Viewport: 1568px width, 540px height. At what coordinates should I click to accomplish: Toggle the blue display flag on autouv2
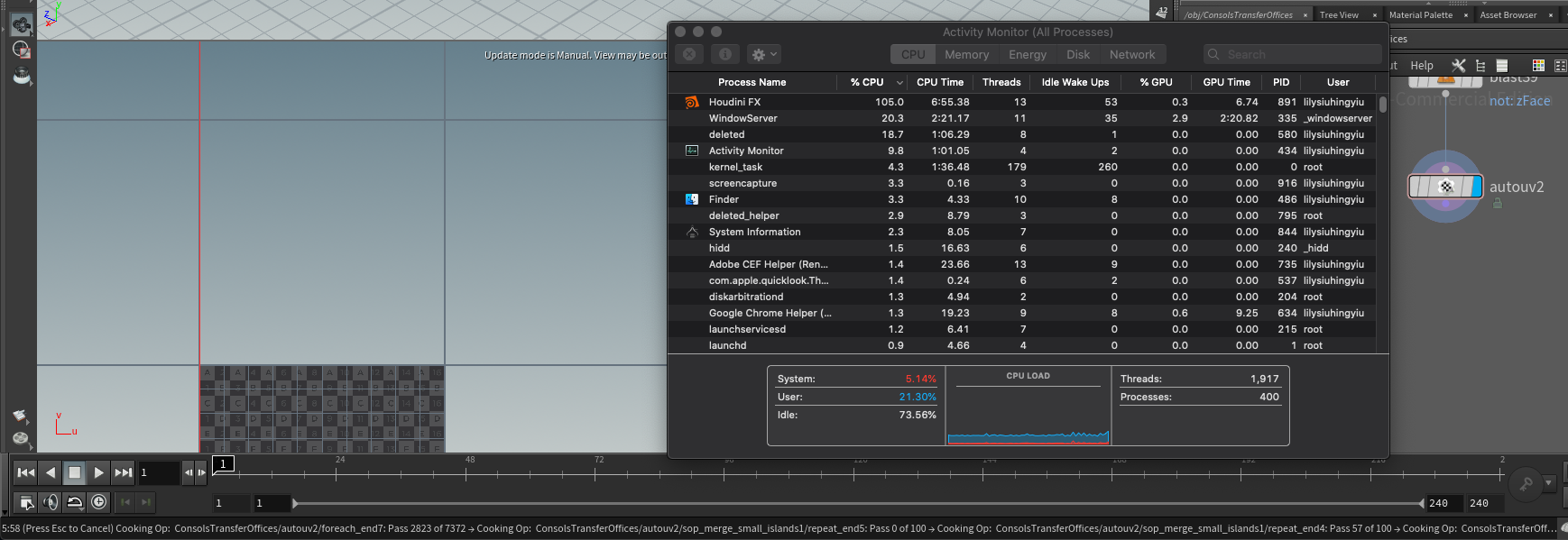(1476, 187)
